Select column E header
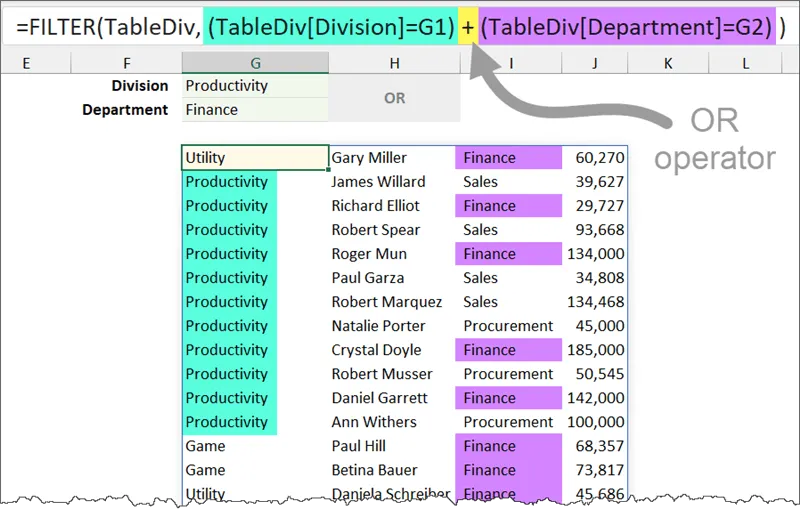 [25, 63]
